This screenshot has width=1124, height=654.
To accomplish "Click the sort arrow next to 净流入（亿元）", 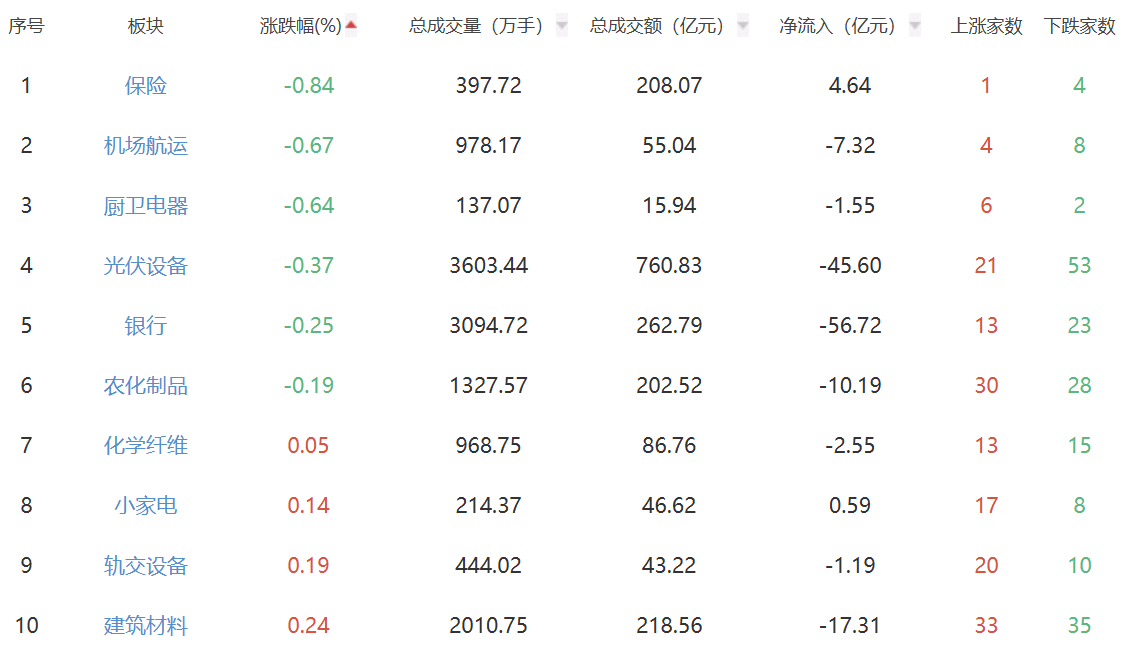I will pos(915,26).
